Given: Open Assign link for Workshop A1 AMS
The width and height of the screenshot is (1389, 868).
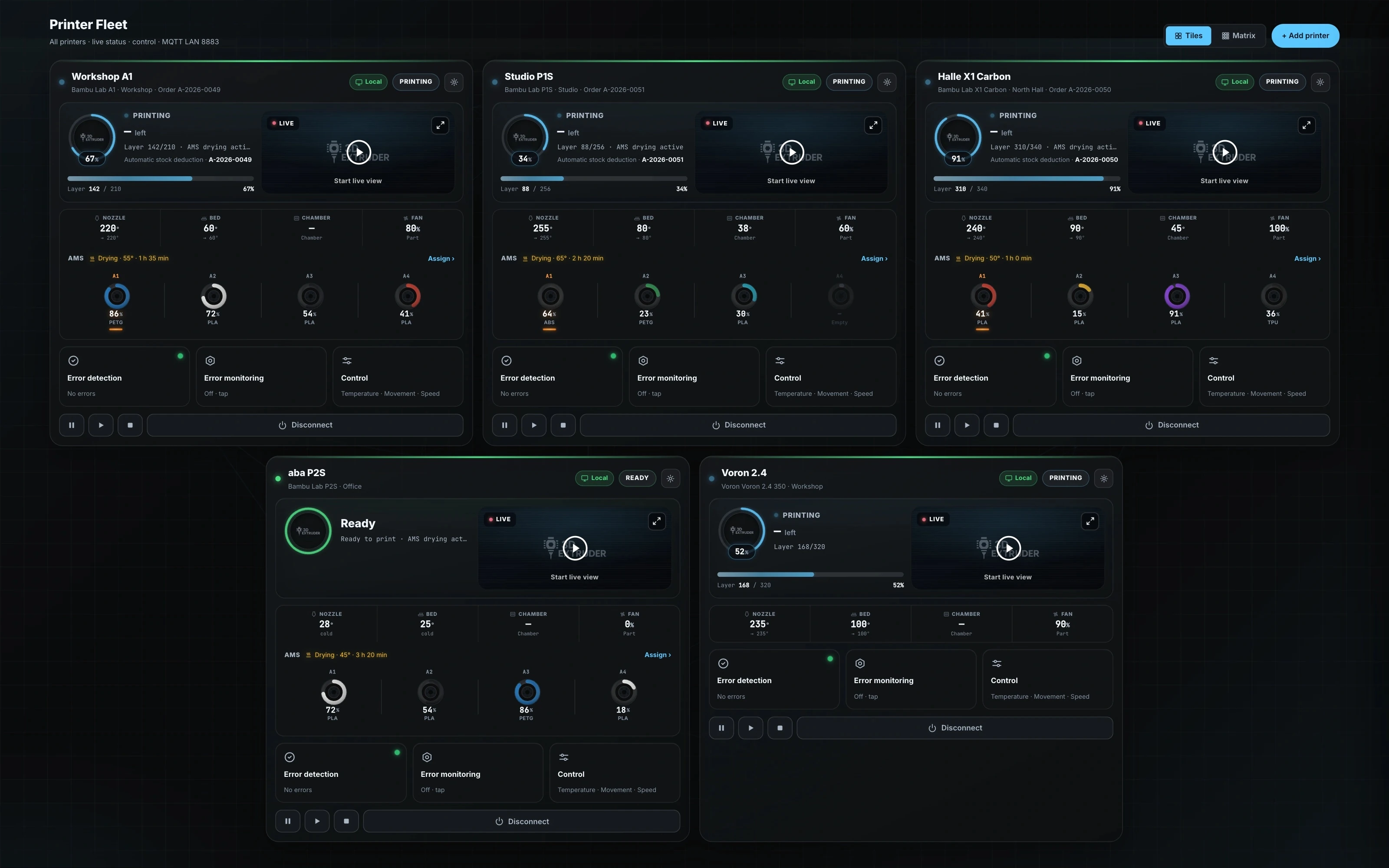Looking at the screenshot, I should pos(441,259).
